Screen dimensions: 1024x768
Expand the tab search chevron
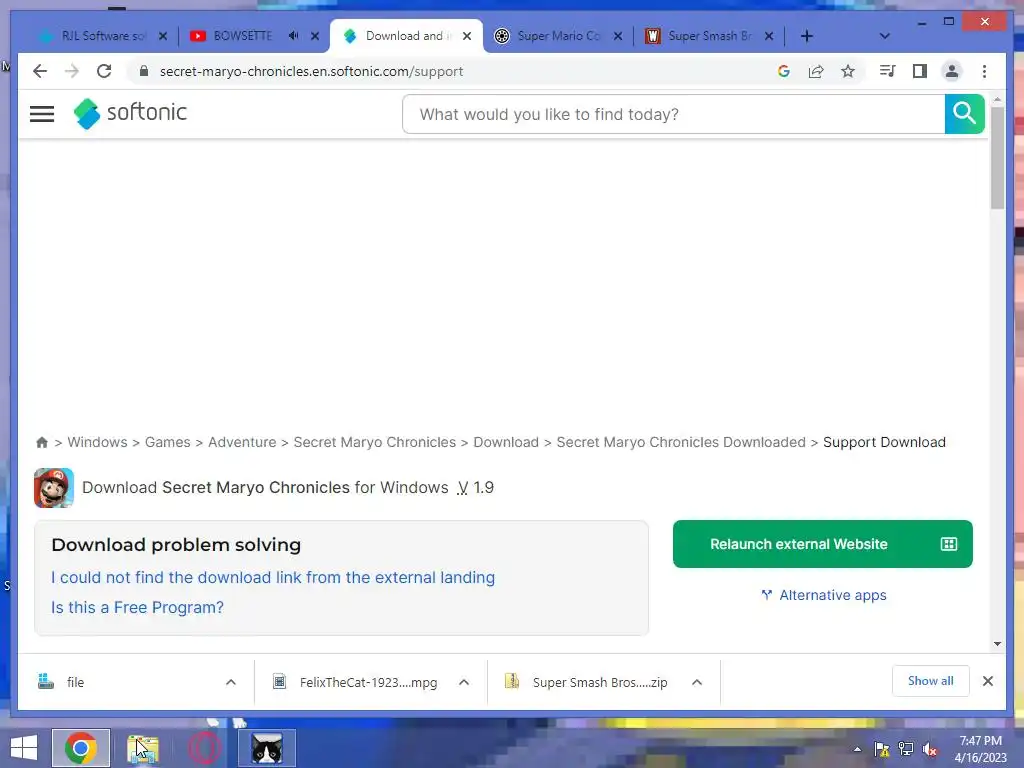(x=884, y=36)
